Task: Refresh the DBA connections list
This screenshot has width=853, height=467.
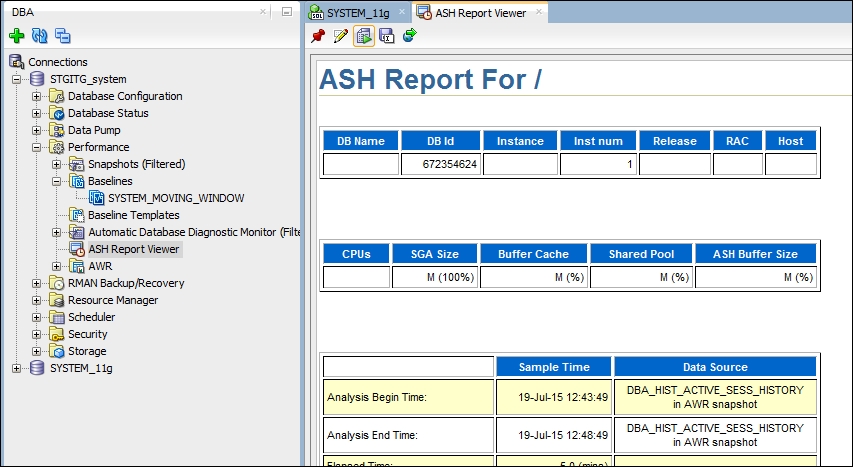Action: click(40, 36)
